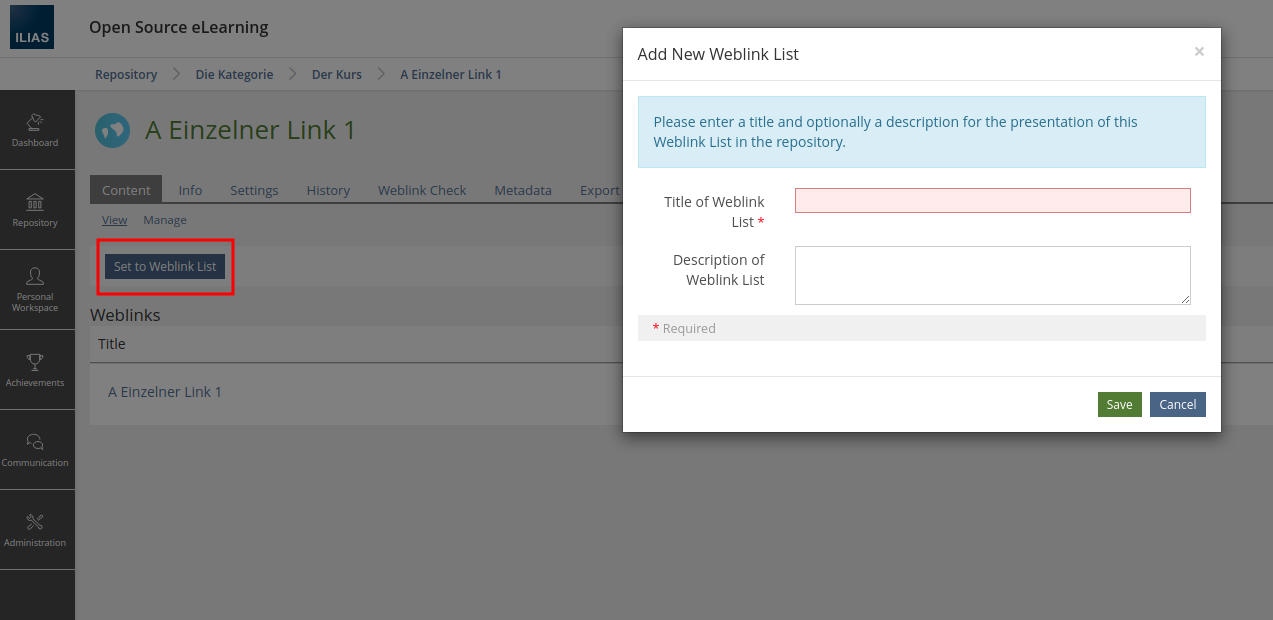Click the Set to Weblink List button

pyautogui.click(x=165, y=267)
